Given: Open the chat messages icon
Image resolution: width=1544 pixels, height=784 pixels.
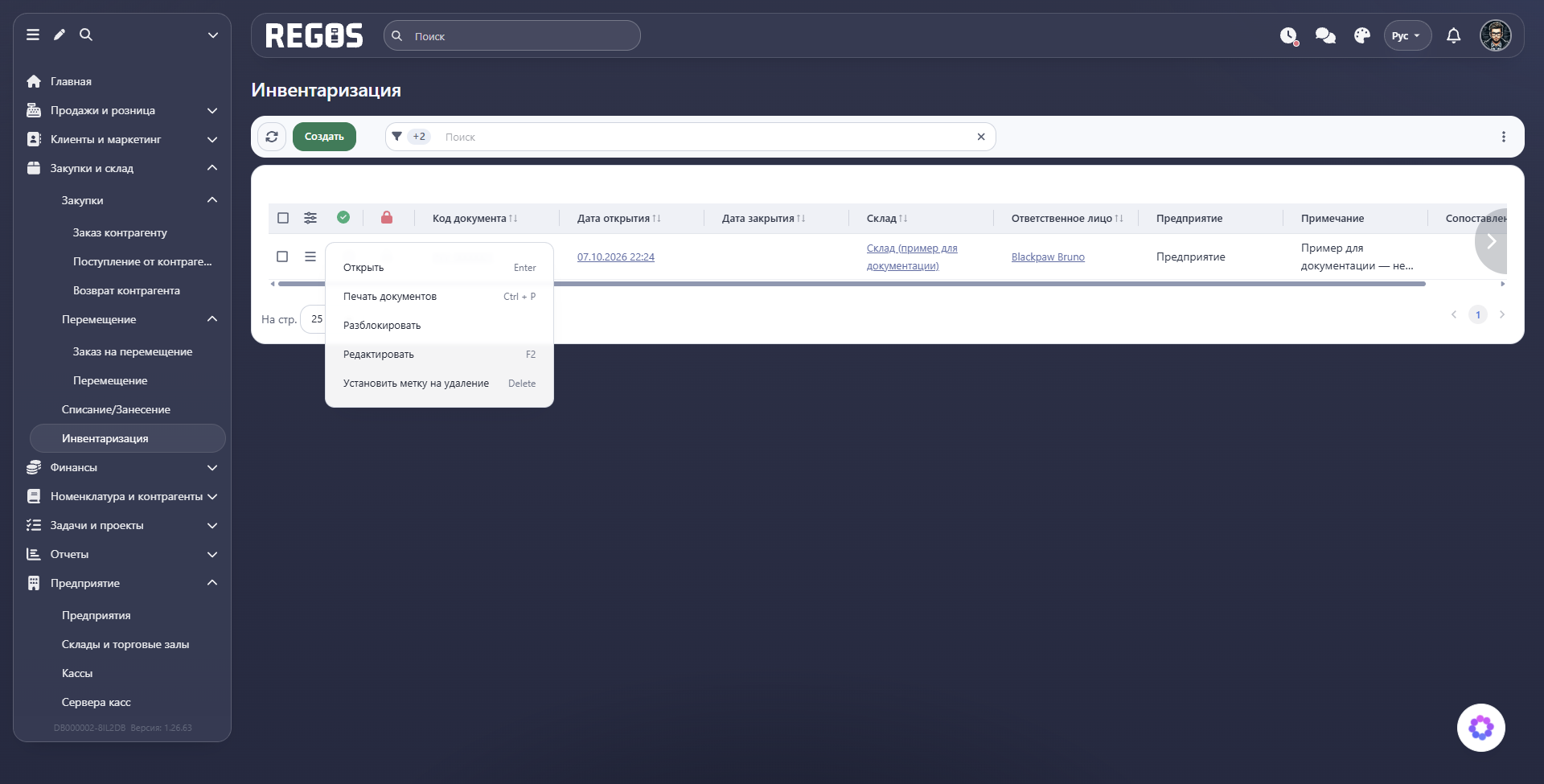Looking at the screenshot, I should click(1325, 36).
